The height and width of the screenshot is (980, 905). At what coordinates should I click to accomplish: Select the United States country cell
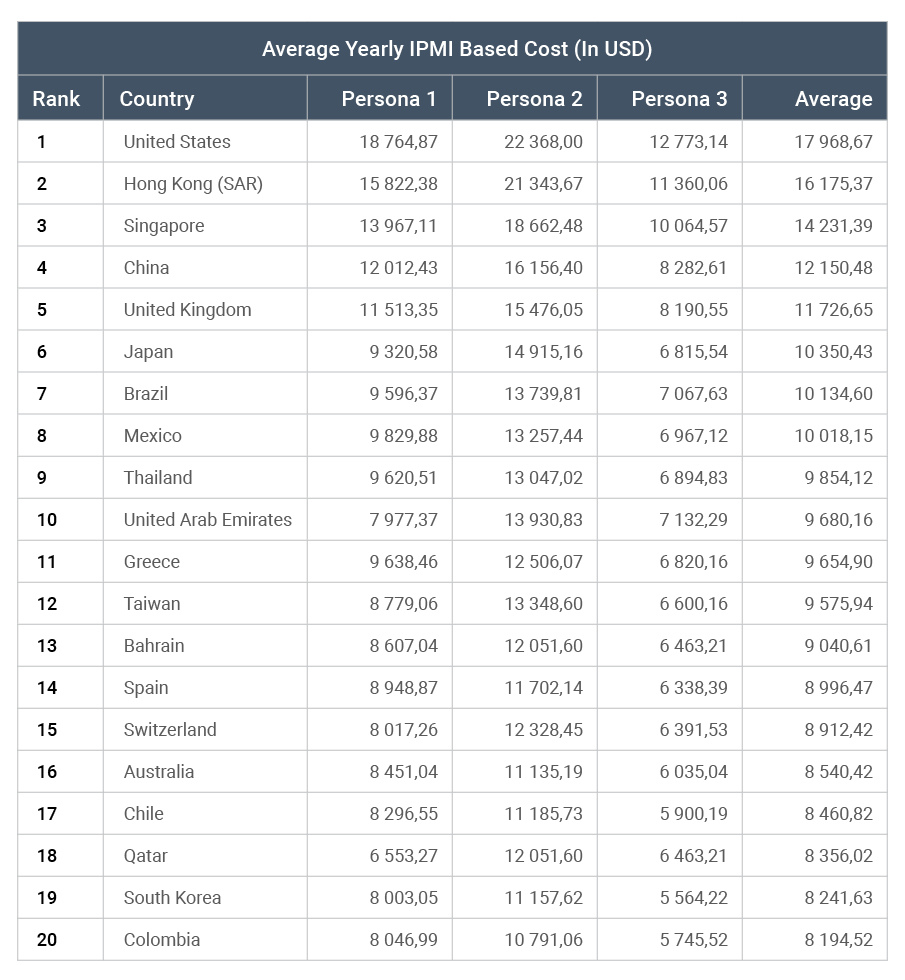[177, 142]
